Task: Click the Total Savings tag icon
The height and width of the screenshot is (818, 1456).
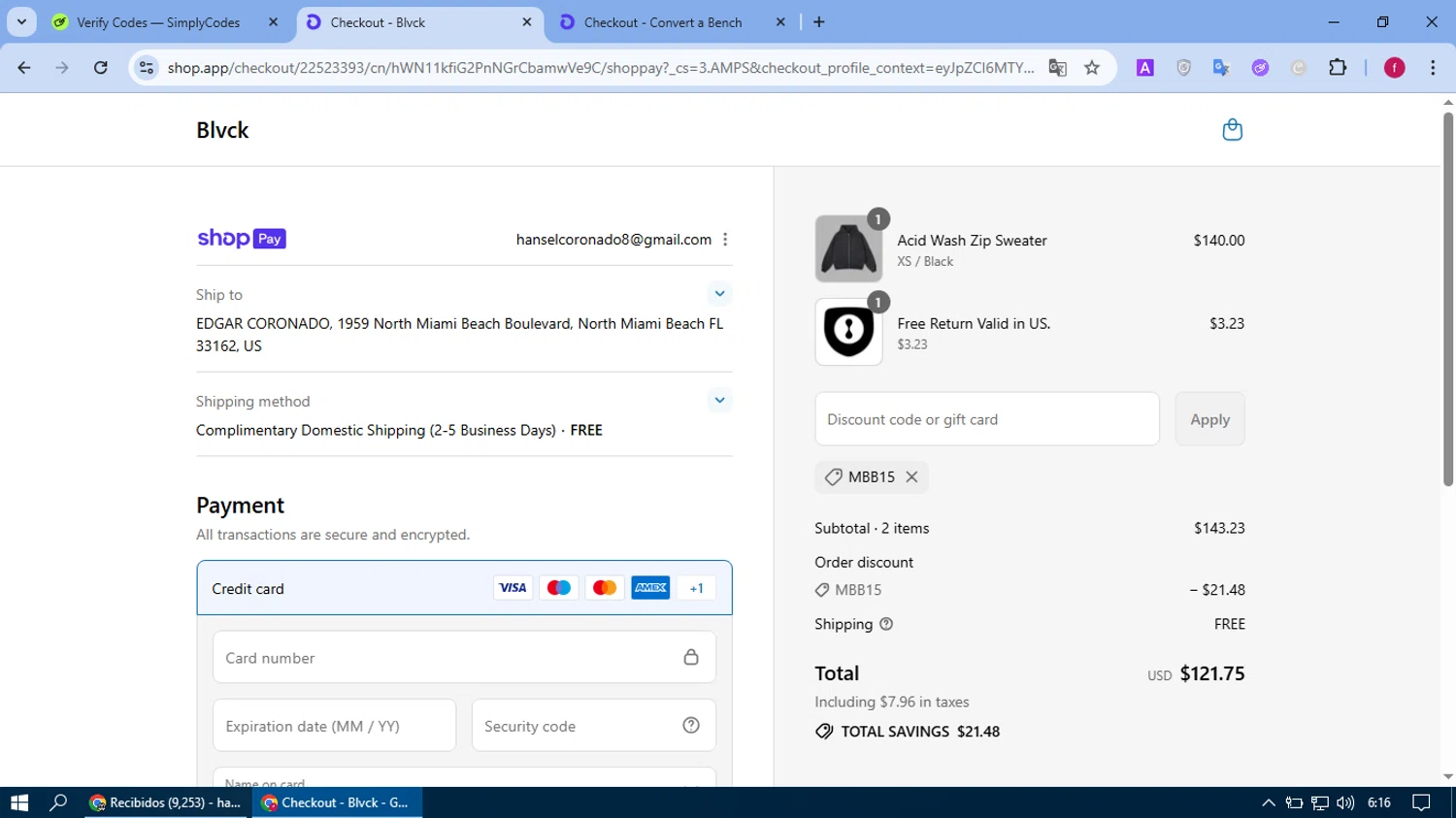Action: pos(824,732)
